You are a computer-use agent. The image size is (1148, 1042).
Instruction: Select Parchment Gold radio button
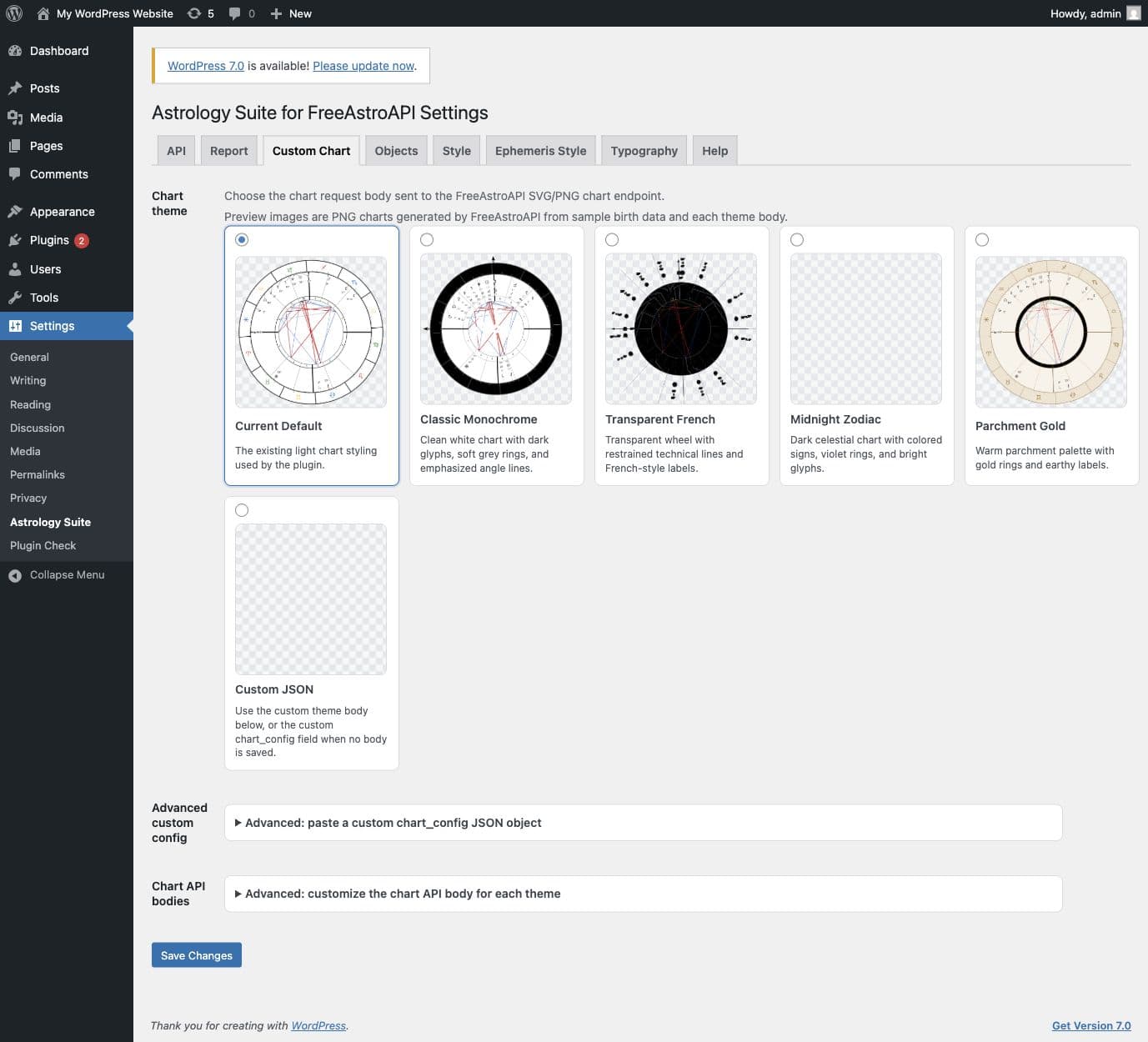click(x=982, y=240)
